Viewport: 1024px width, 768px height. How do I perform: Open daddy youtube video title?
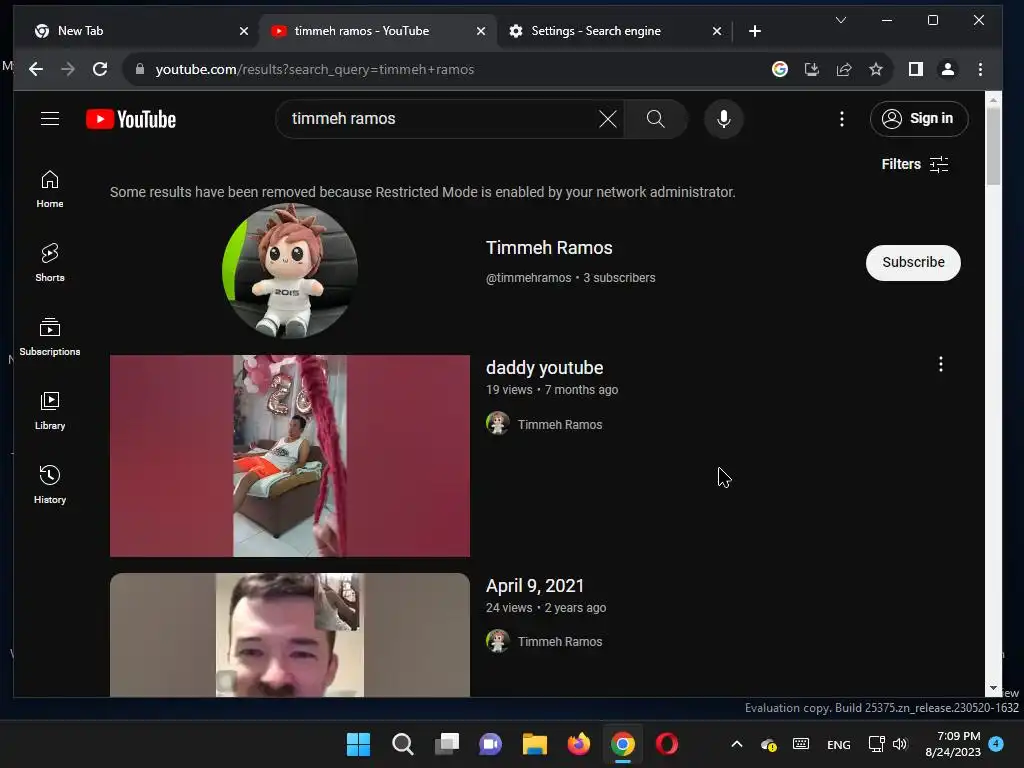544,368
